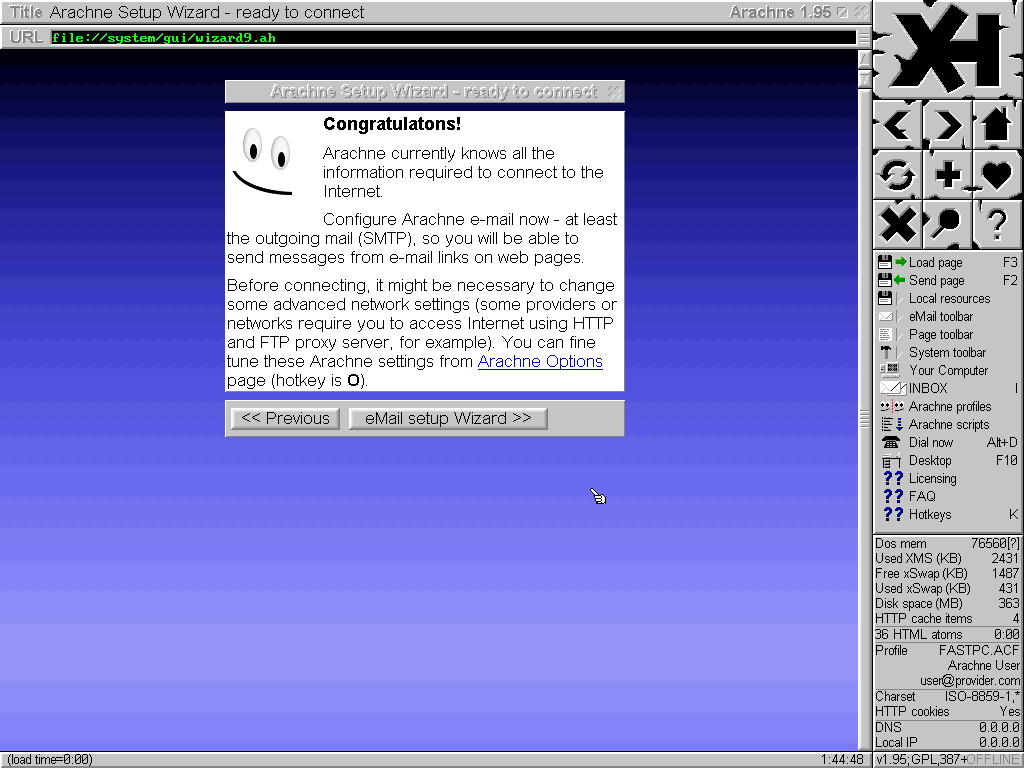Click the OFFLINE status indicator
This screenshot has width=1024, height=768.
[x=993, y=760]
